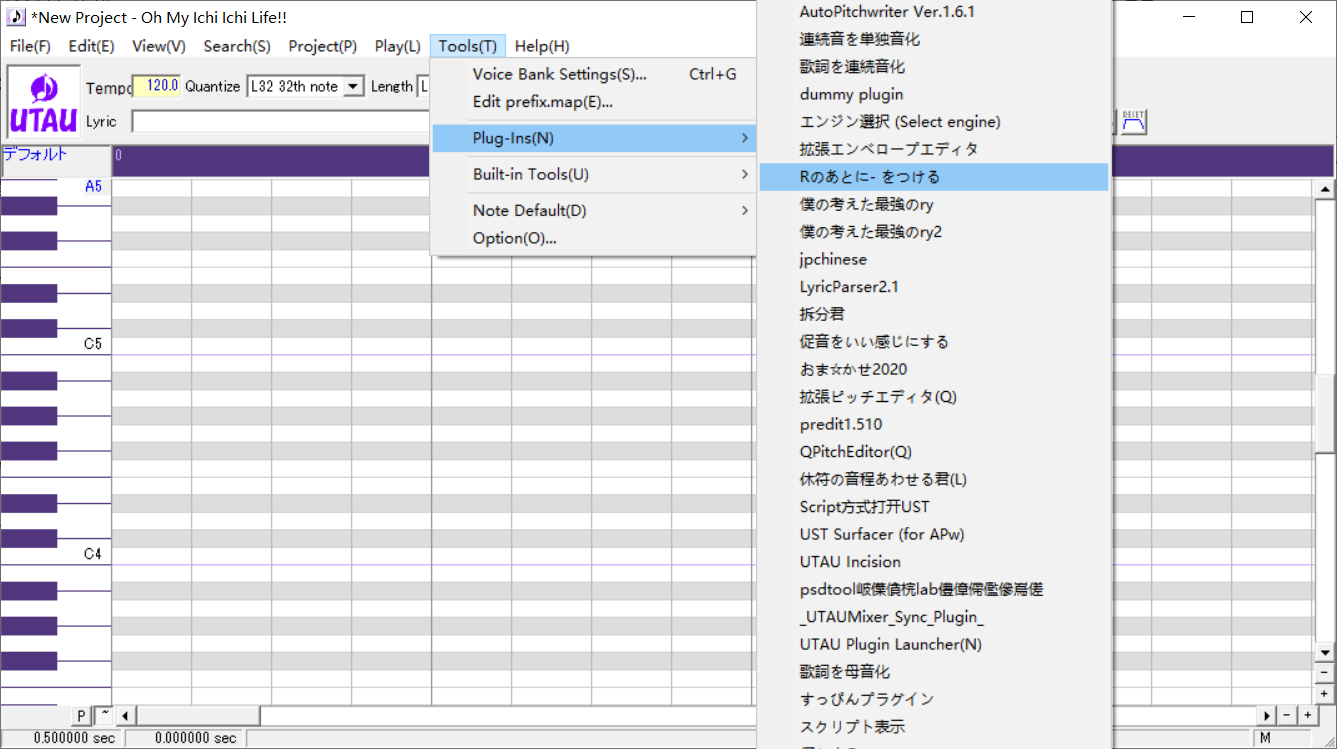1337x749 pixels.
Task: Click the vertical zoom plus icon on the right edge
Action: 1326,693
